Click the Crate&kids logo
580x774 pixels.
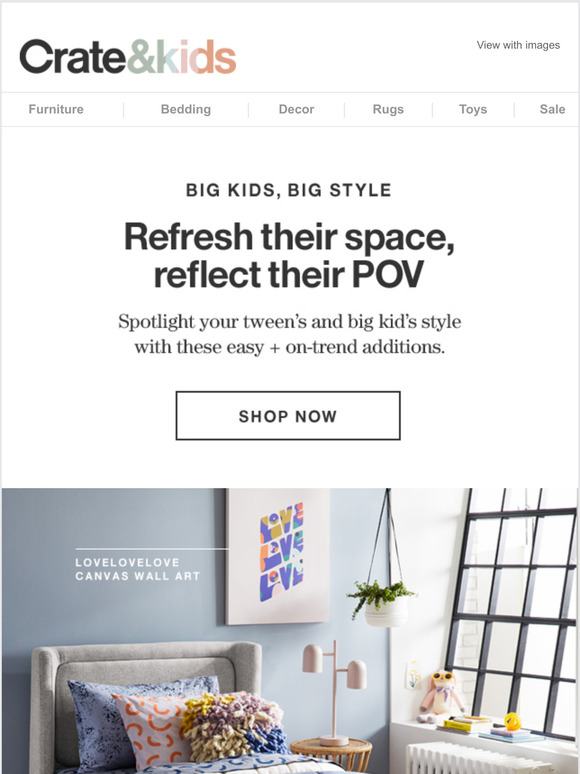pyautogui.click(x=128, y=57)
